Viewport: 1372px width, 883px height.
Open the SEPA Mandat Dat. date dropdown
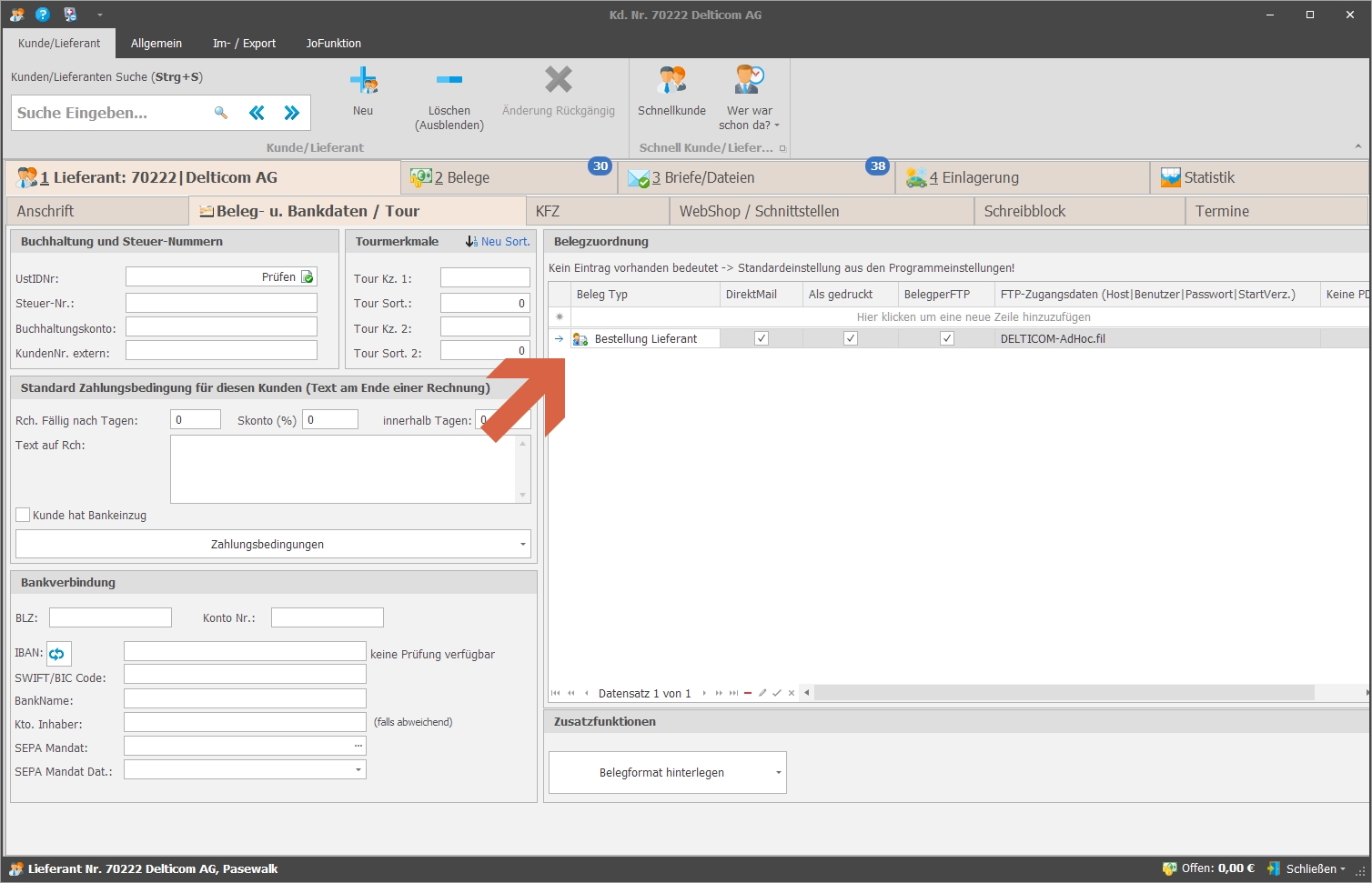(358, 769)
